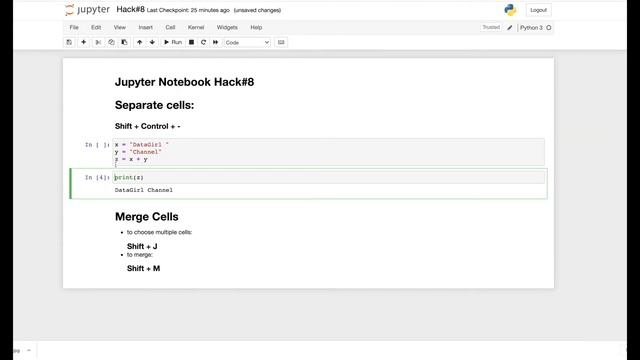
Task: Open the Help menu
Action: click(256, 27)
